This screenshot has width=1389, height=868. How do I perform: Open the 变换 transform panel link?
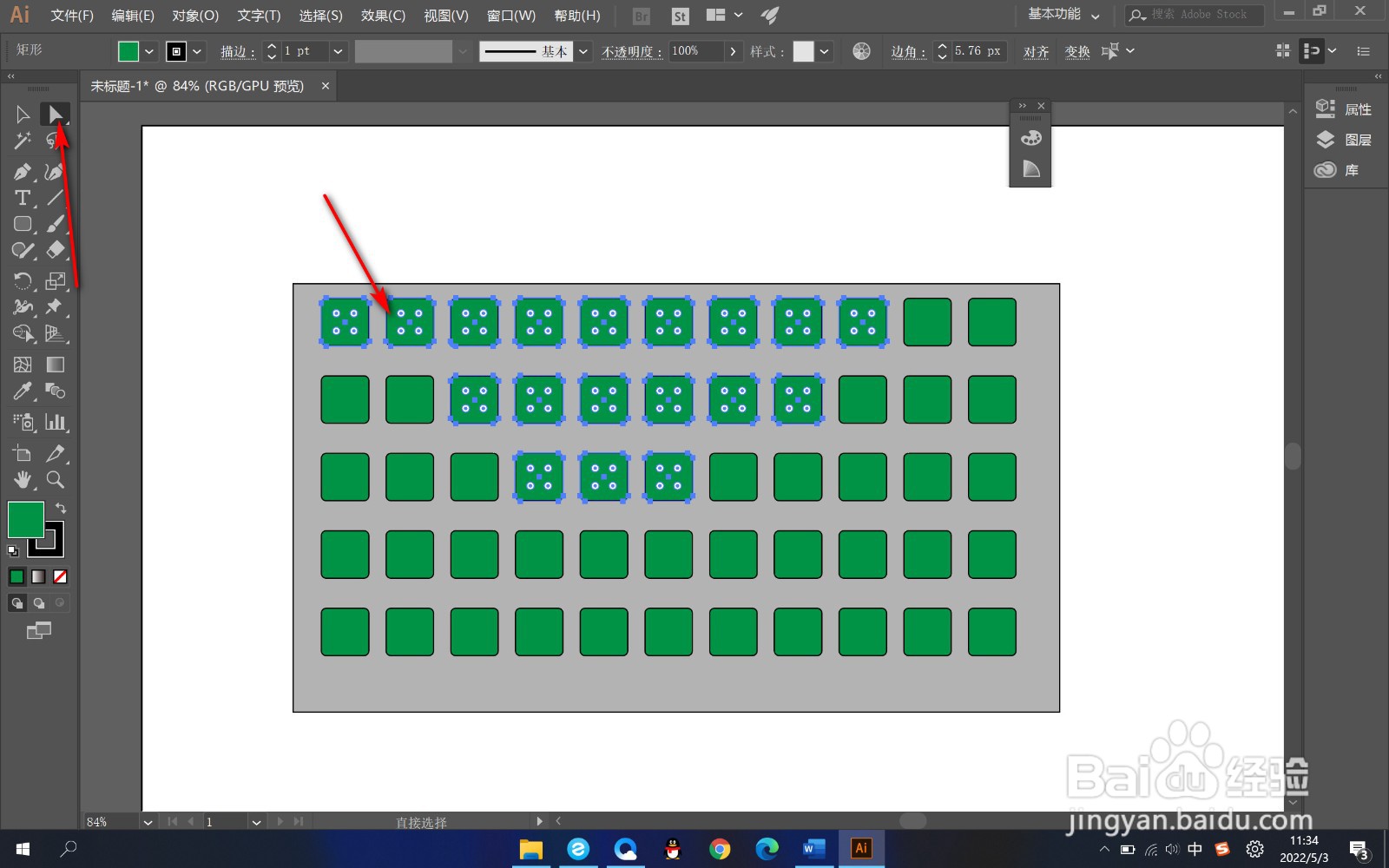tap(1077, 52)
